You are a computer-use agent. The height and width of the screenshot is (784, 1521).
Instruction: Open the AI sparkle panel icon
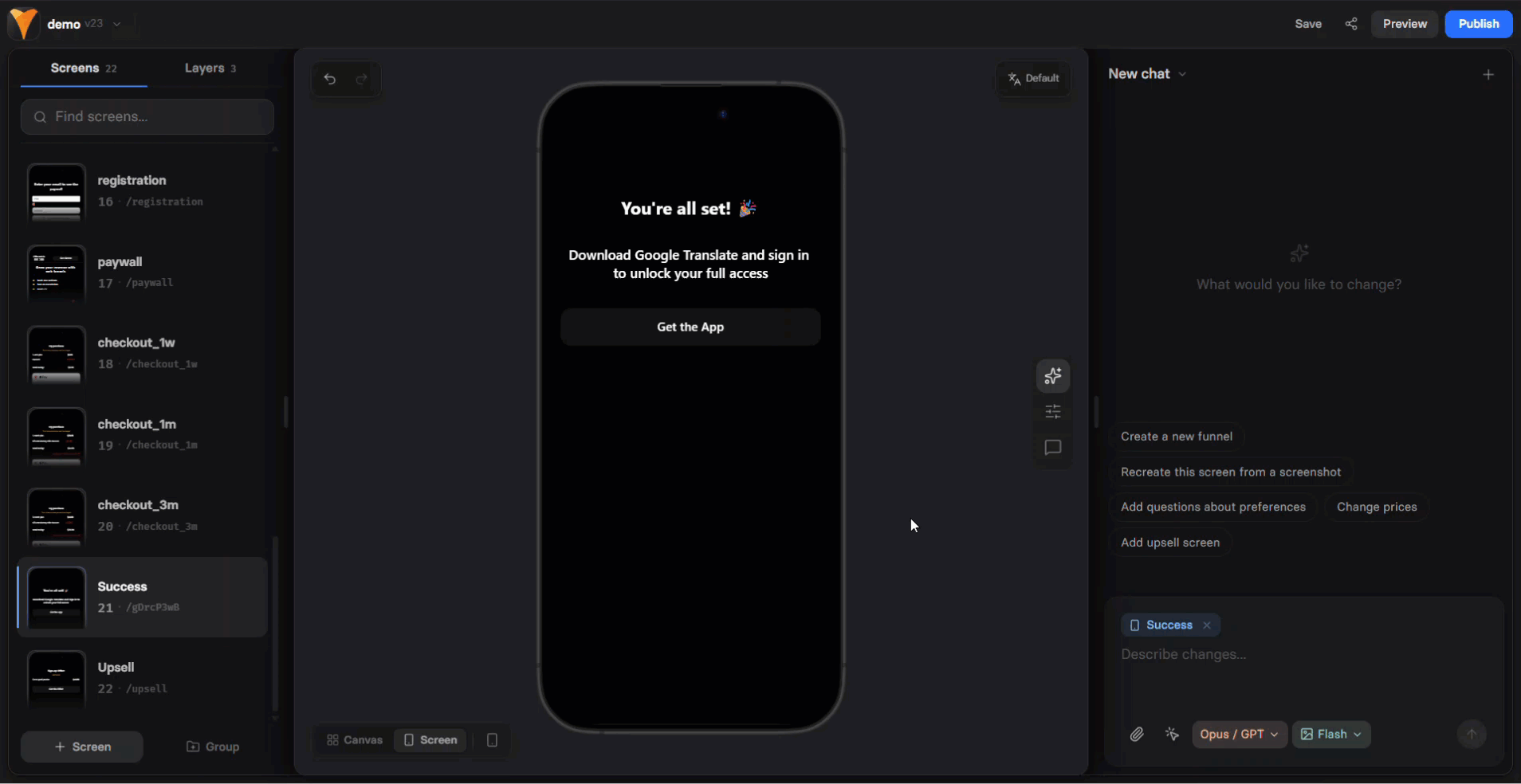[1053, 376]
